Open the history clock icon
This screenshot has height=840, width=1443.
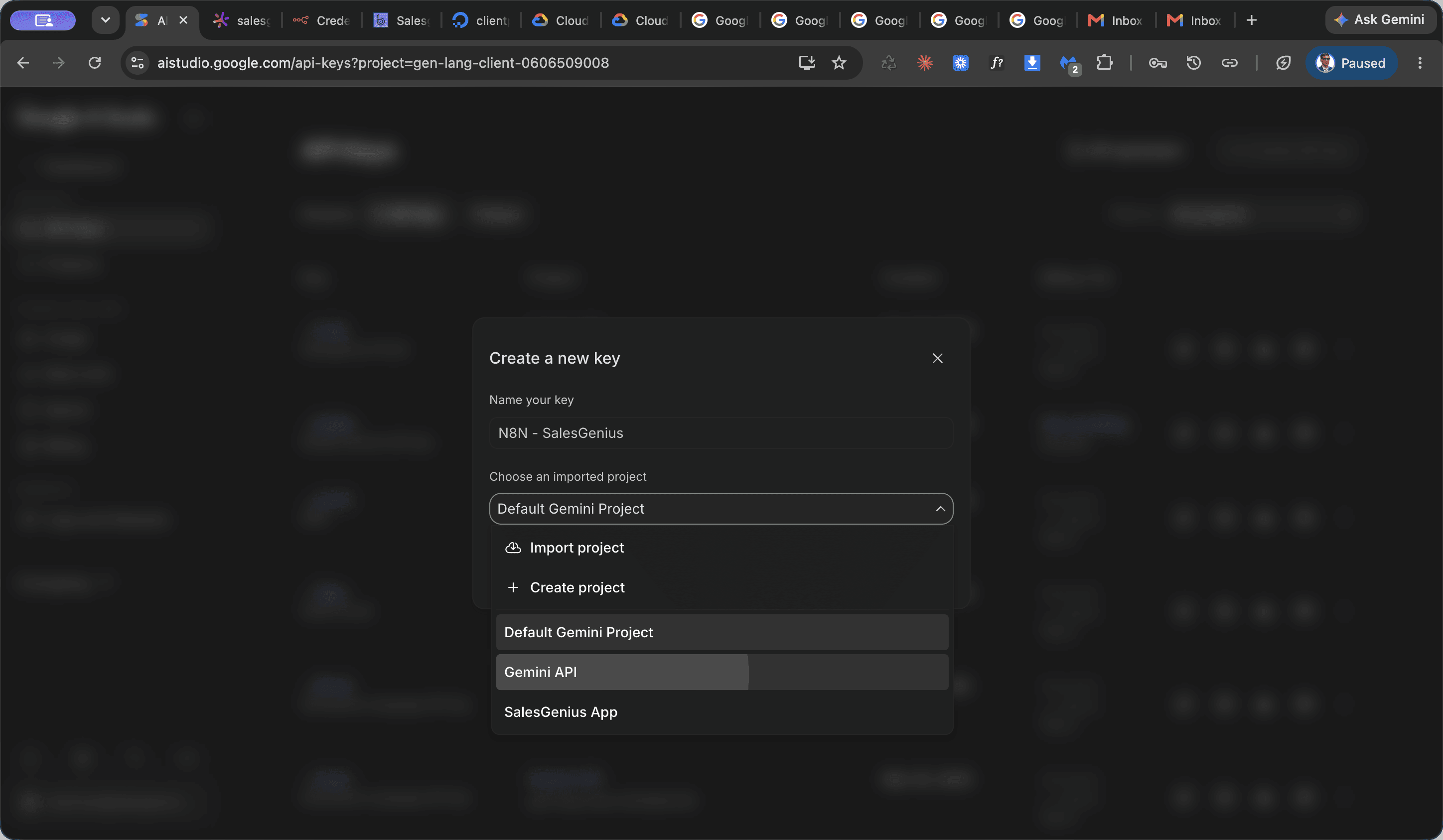point(1193,63)
